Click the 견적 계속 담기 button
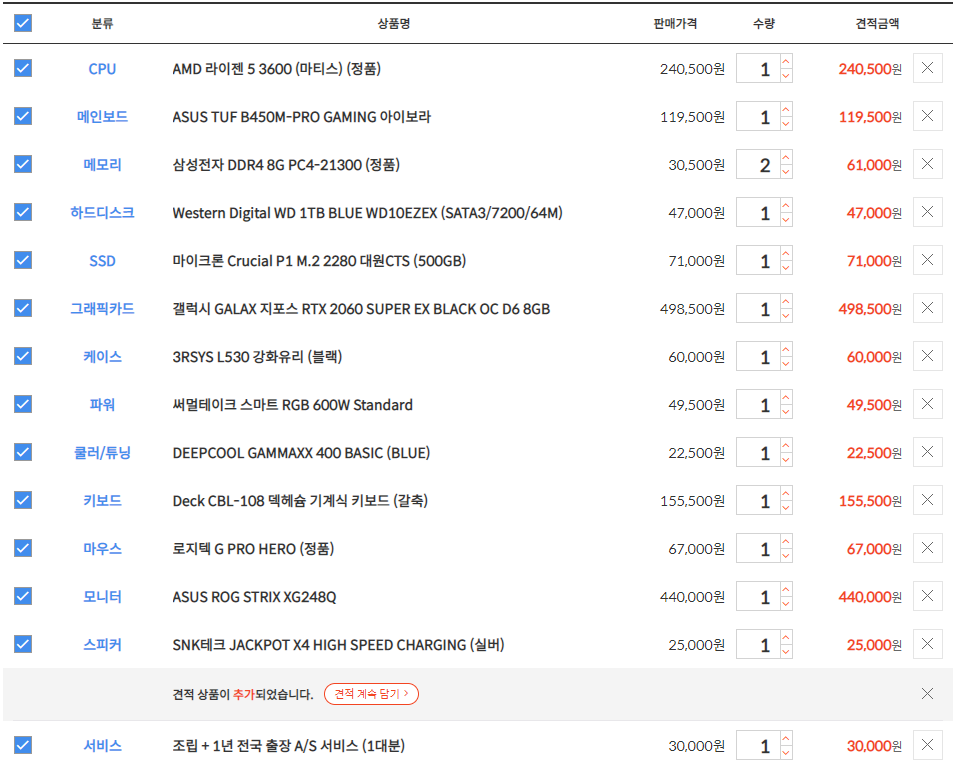This screenshot has width=960, height=768. [x=371, y=694]
